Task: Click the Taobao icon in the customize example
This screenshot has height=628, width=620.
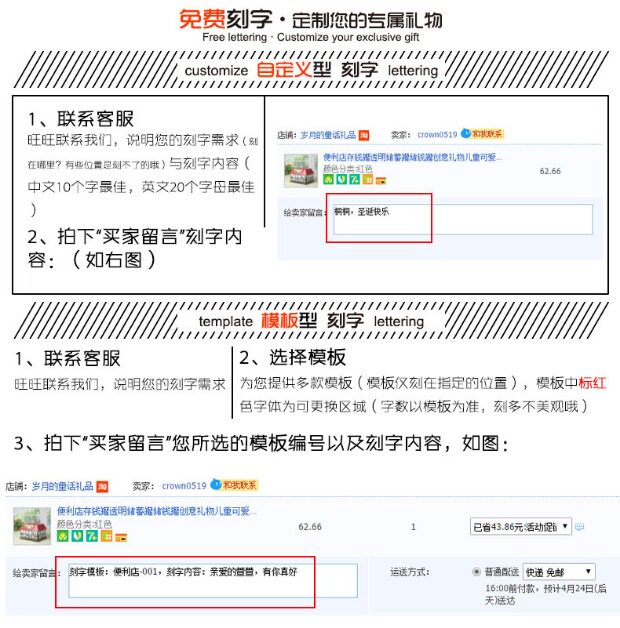Action: (364, 135)
